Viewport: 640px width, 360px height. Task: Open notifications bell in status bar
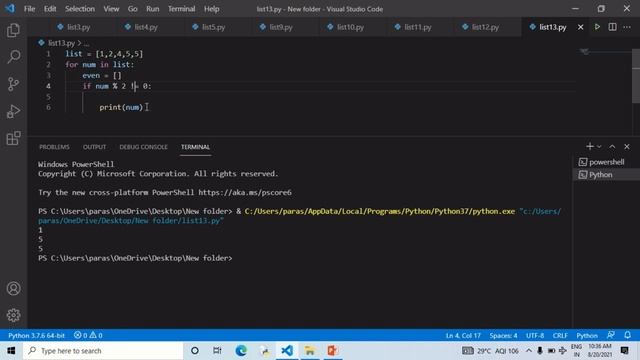pos(627,335)
